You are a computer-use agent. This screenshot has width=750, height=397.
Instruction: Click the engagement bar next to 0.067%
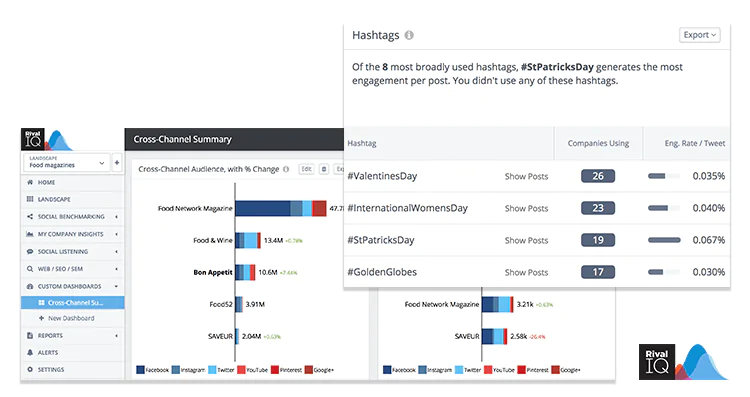click(x=664, y=240)
